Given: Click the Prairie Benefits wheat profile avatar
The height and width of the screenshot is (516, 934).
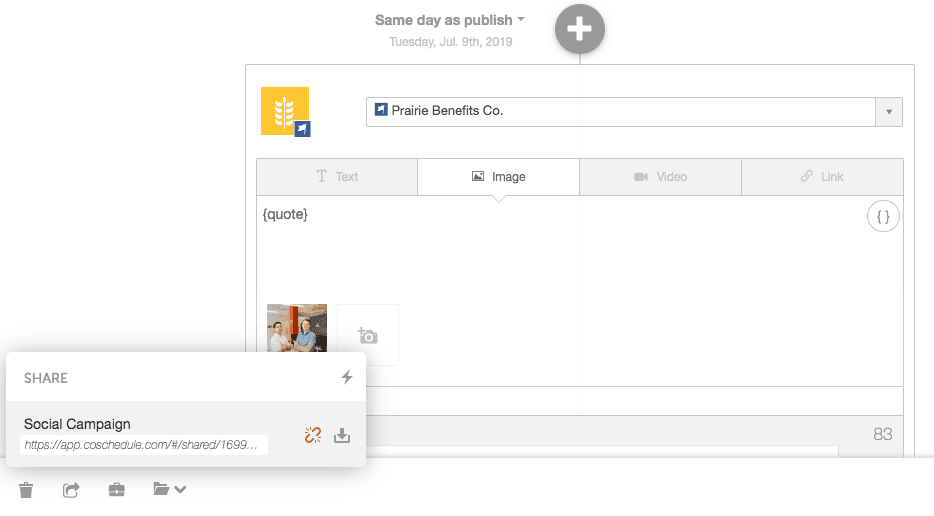Looking at the screenshot, I should click(285, 111).
